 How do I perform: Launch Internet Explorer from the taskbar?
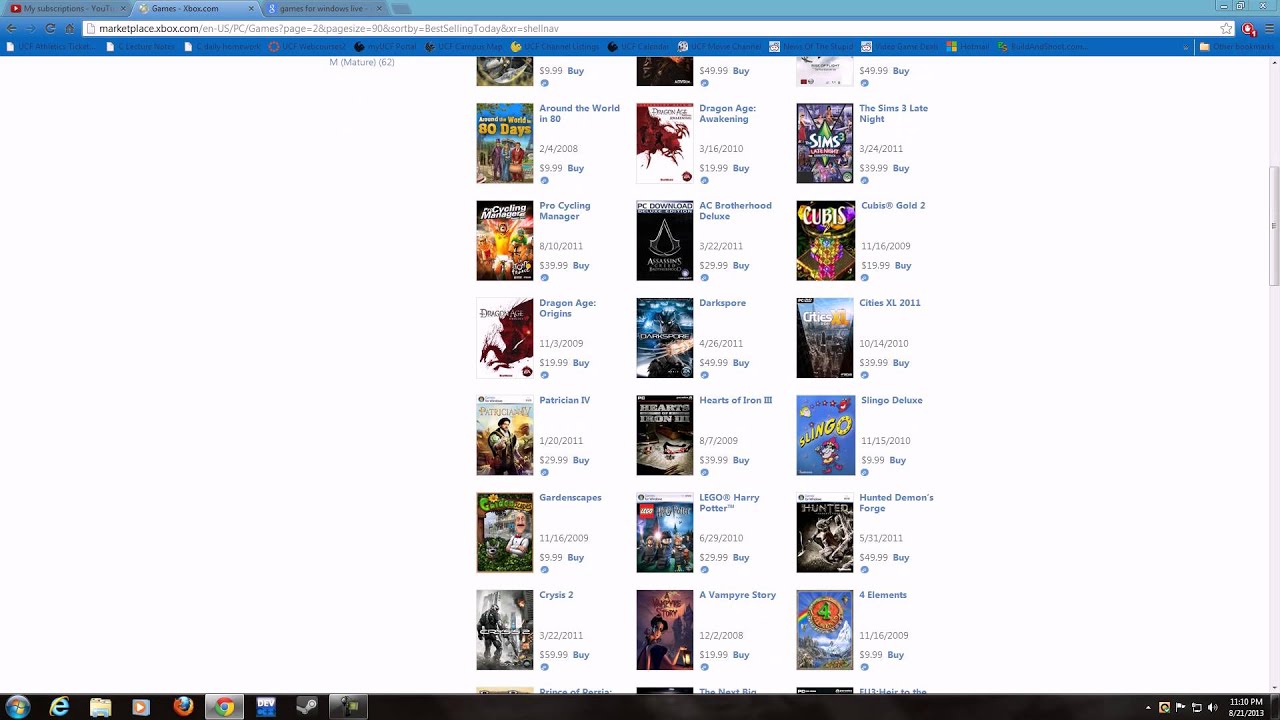[x=60, y=707]
